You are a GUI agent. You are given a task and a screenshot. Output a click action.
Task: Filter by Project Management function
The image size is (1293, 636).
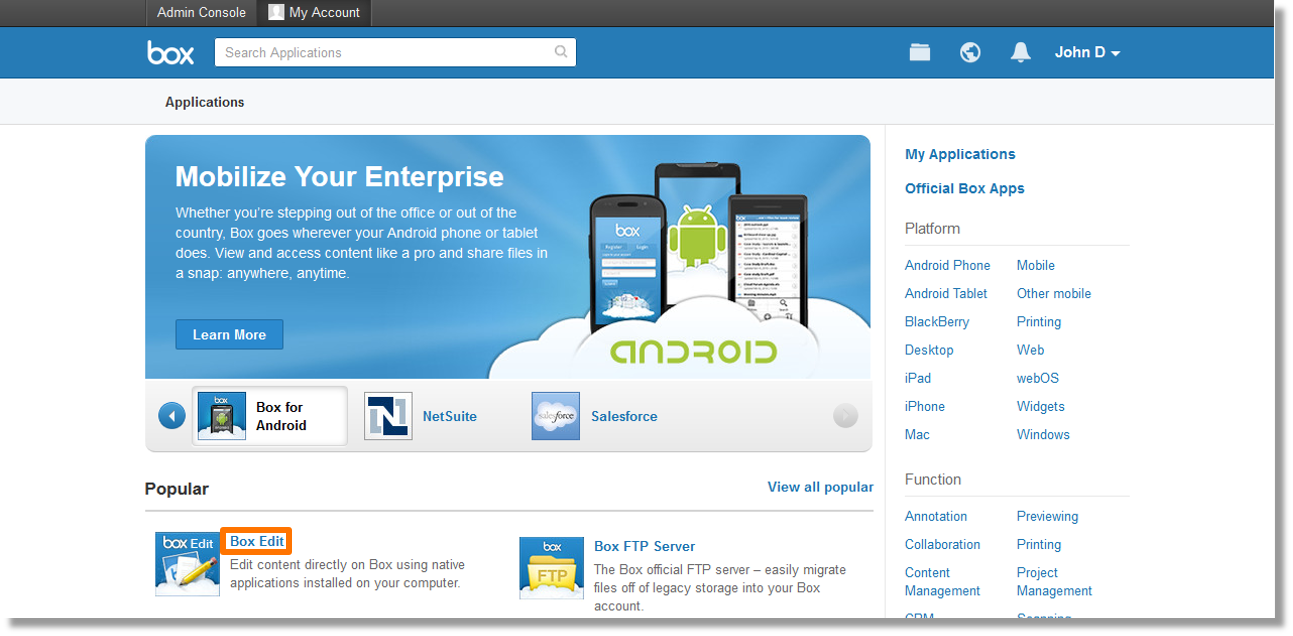coord(1055,581)
